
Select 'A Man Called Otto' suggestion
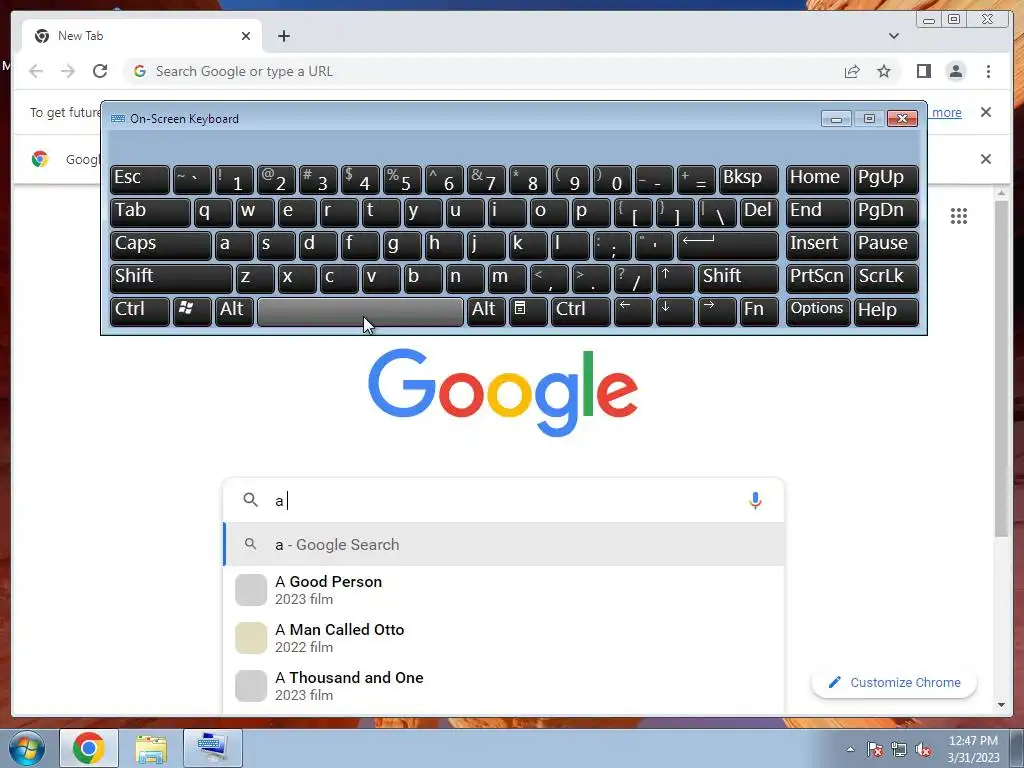[x=504, y=638]
